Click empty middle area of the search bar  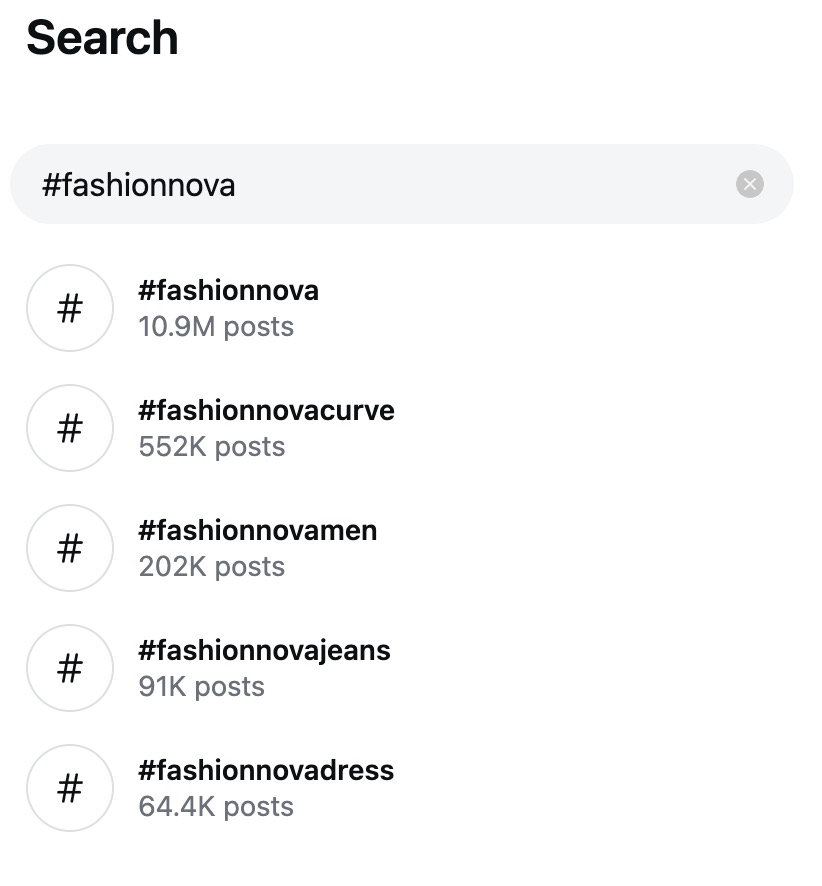click(480, 185)
